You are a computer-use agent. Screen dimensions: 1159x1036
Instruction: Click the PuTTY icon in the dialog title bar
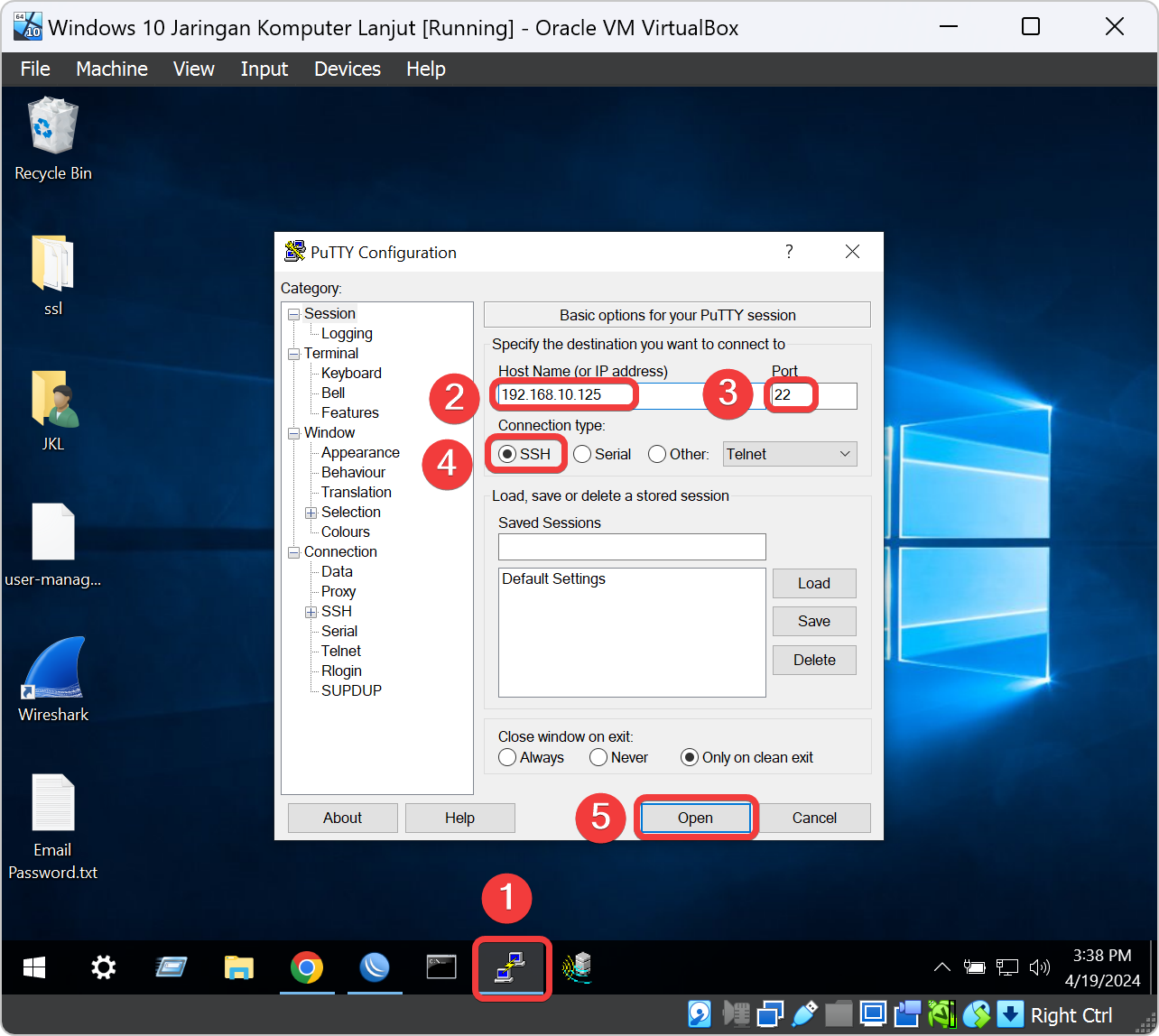[x=294, y=251]
